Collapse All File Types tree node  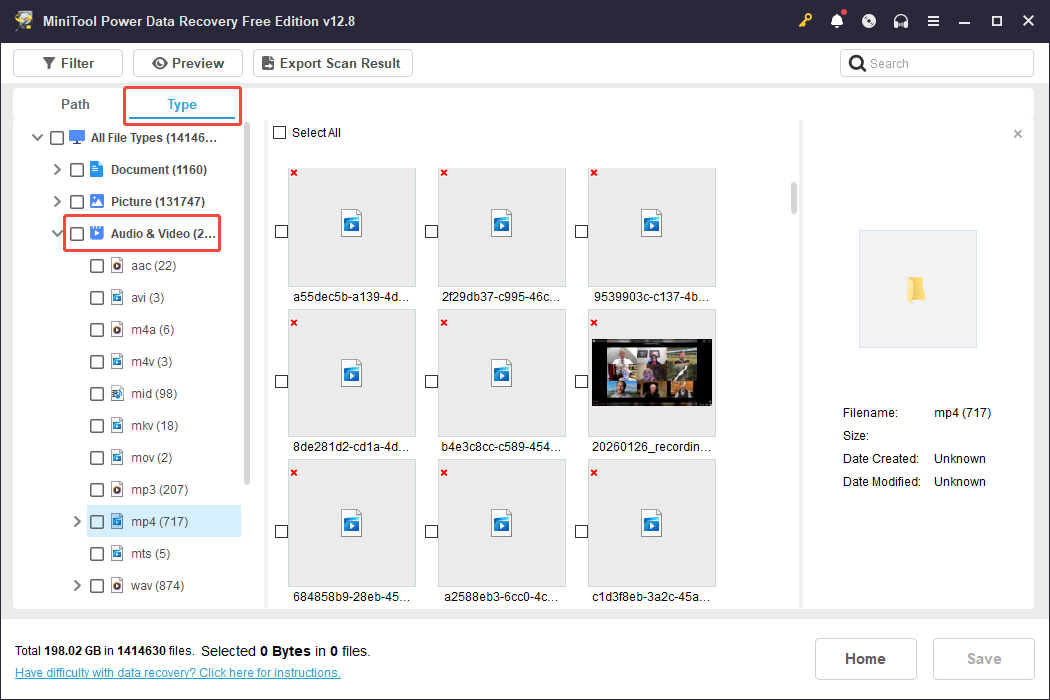coord(37,137)
